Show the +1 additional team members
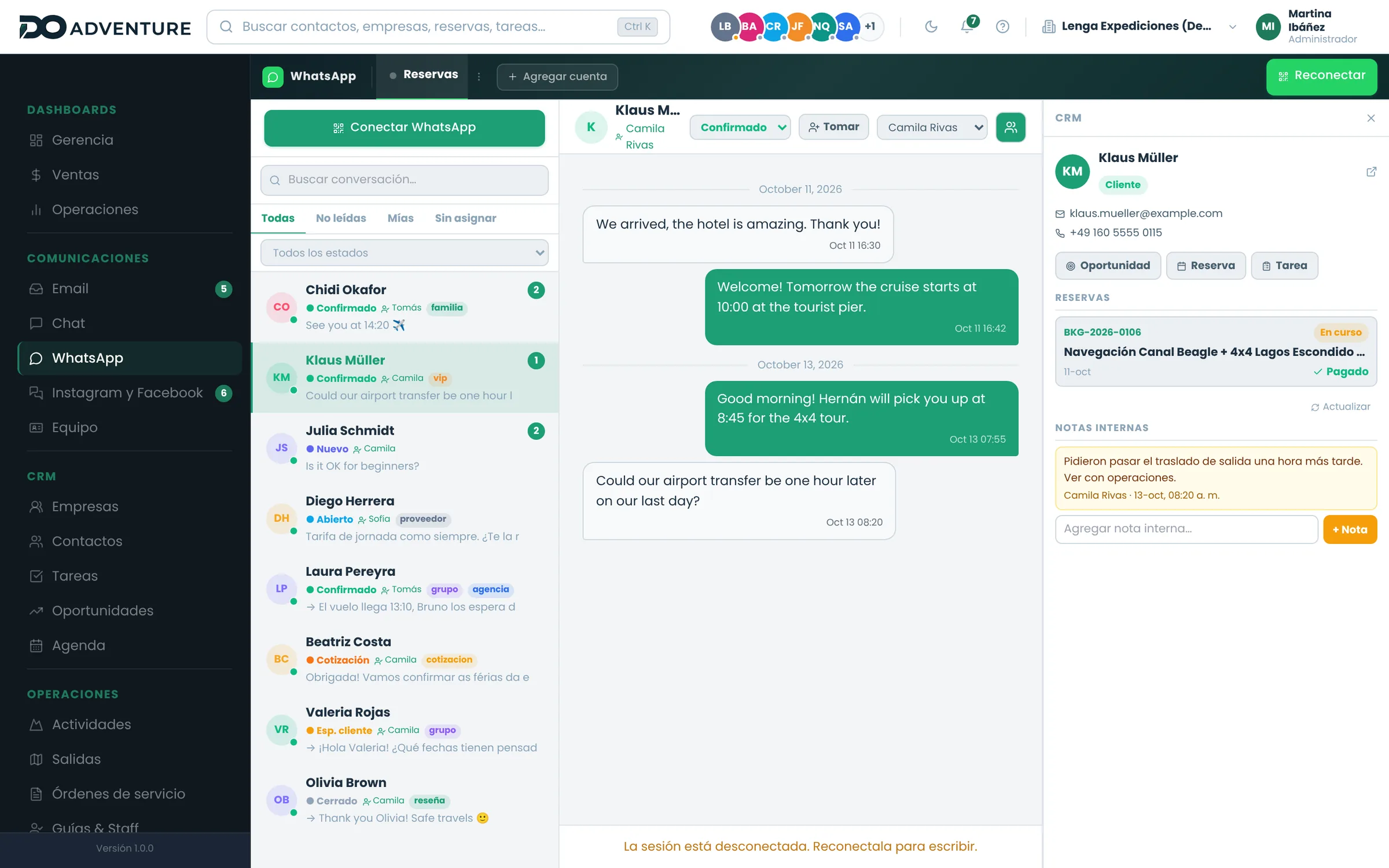This screenshot has width=1389, height=868. (x=870, y=26)
